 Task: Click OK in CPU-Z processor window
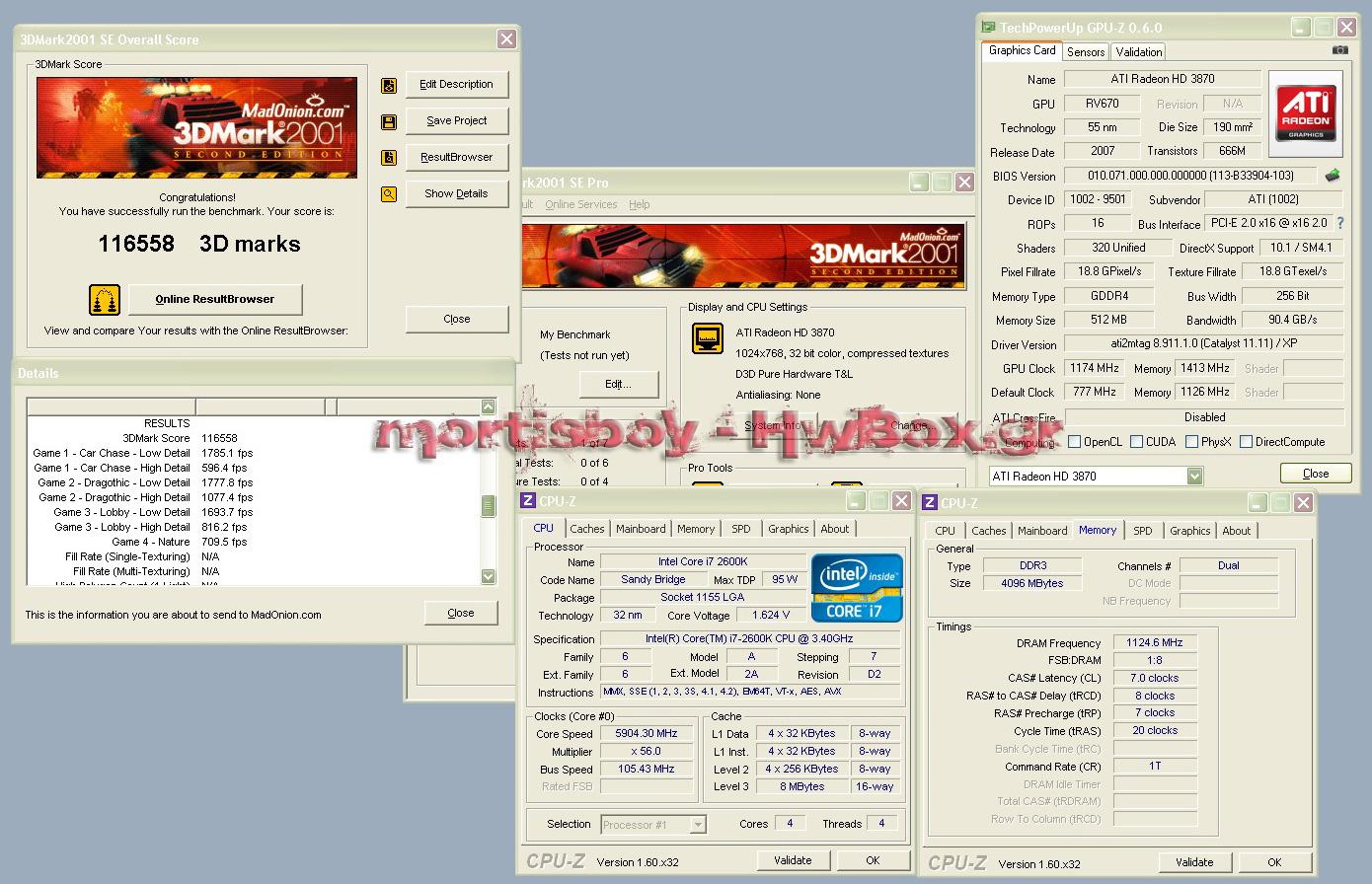point(873,860)
